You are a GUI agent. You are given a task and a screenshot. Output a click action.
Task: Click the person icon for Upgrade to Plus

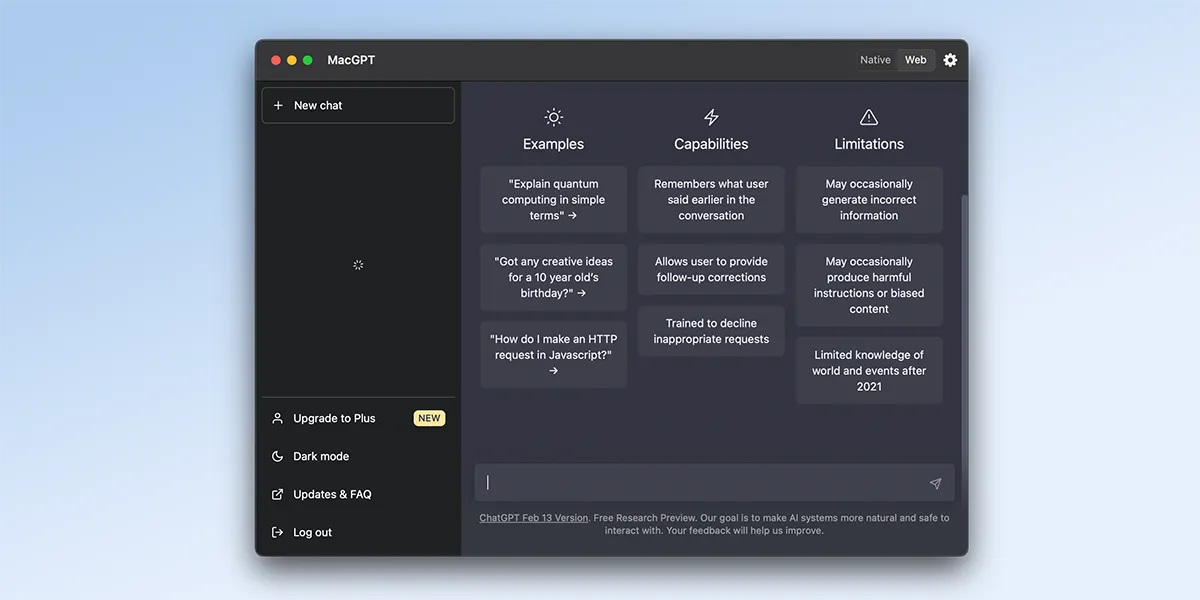click(278, 418)
